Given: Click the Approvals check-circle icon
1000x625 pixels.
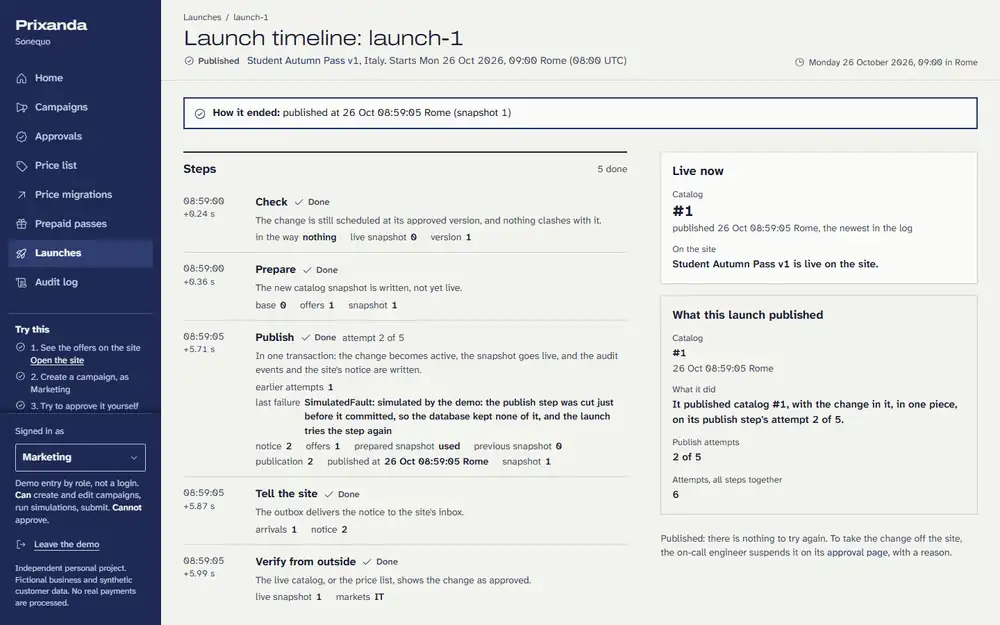Looking at the screenshot, I should [22, 136].
